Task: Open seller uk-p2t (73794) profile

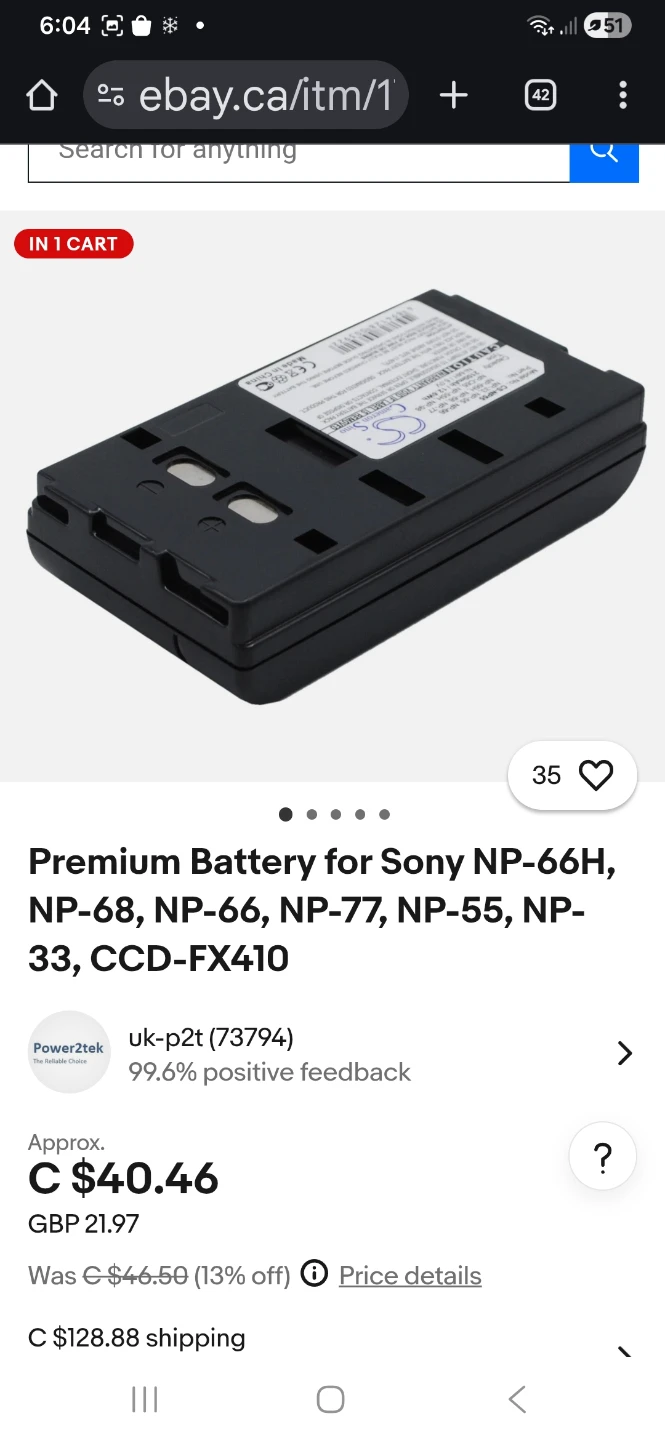Action: pyautogui.click(x=211, y=1038)
